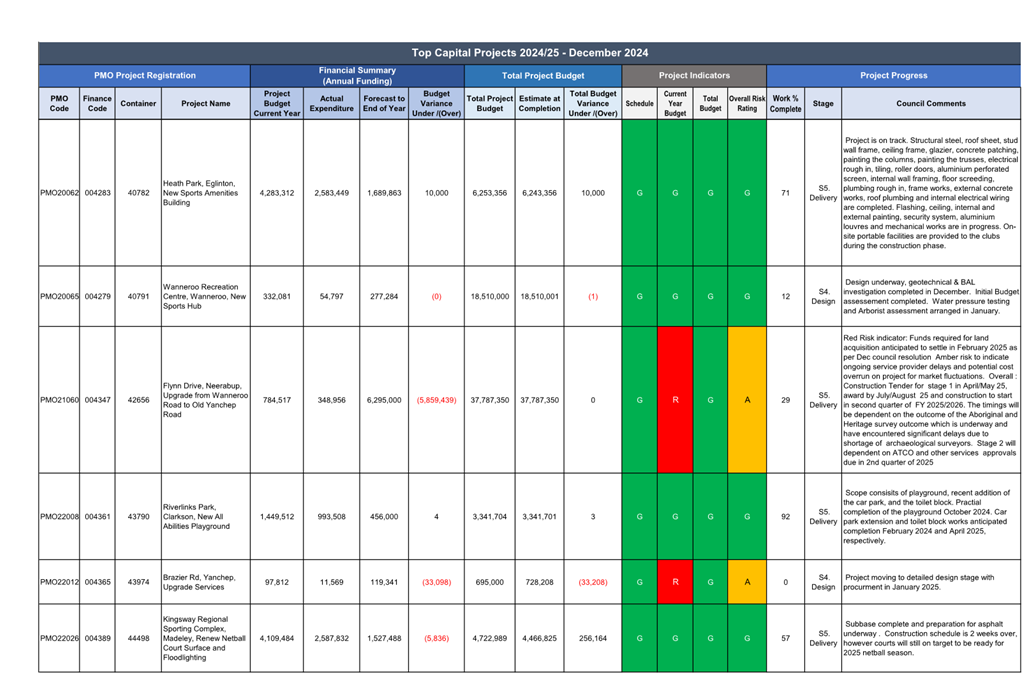This screenshot has height=680, width=1026.
Task: Select the 'S4. Design' stage for Wanneroo Recreation Centre
Action: click(823, 296)
